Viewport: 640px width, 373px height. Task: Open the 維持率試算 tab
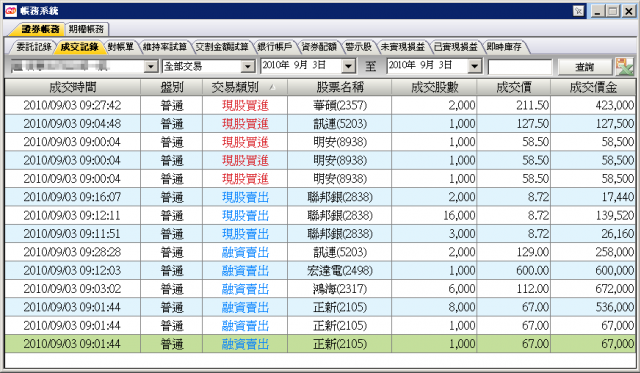click(x=164, y=47)
